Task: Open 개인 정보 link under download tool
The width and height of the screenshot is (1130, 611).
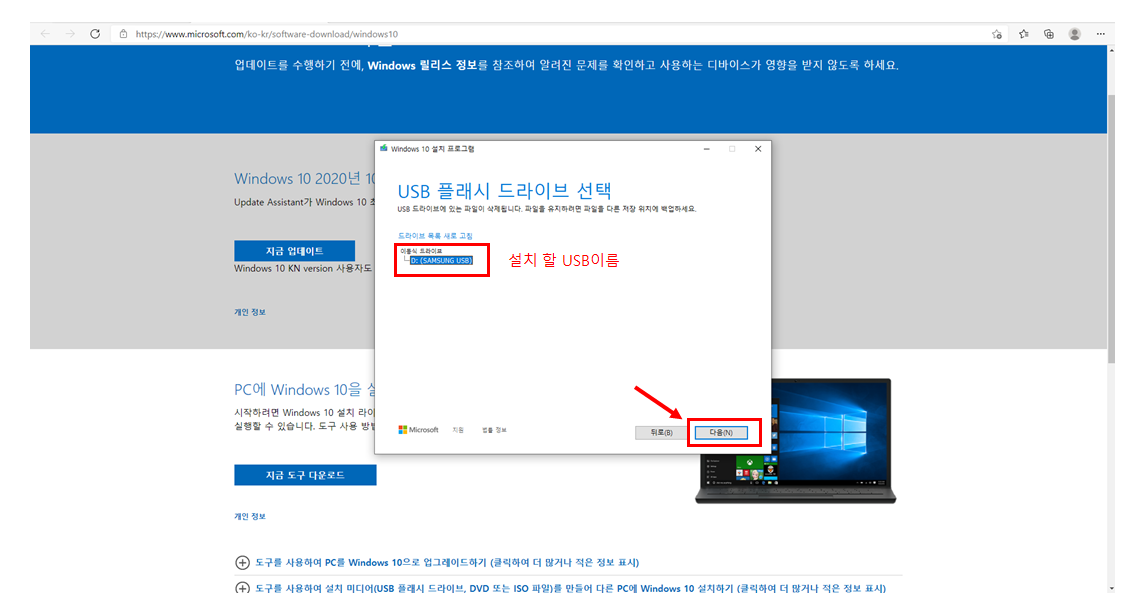Action: click(249, 516)
